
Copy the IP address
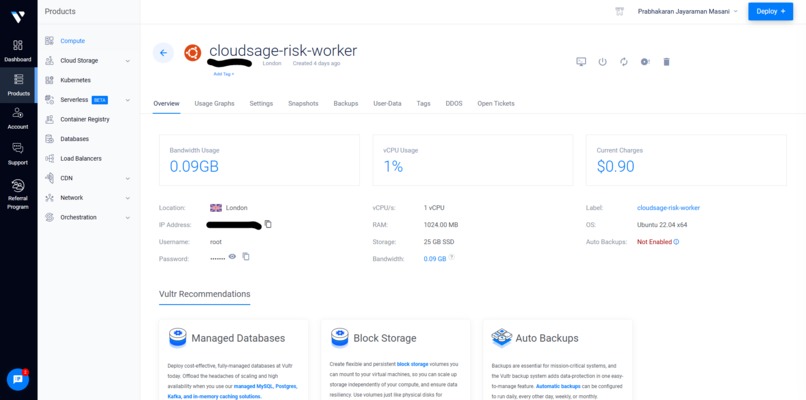[268, 224]
